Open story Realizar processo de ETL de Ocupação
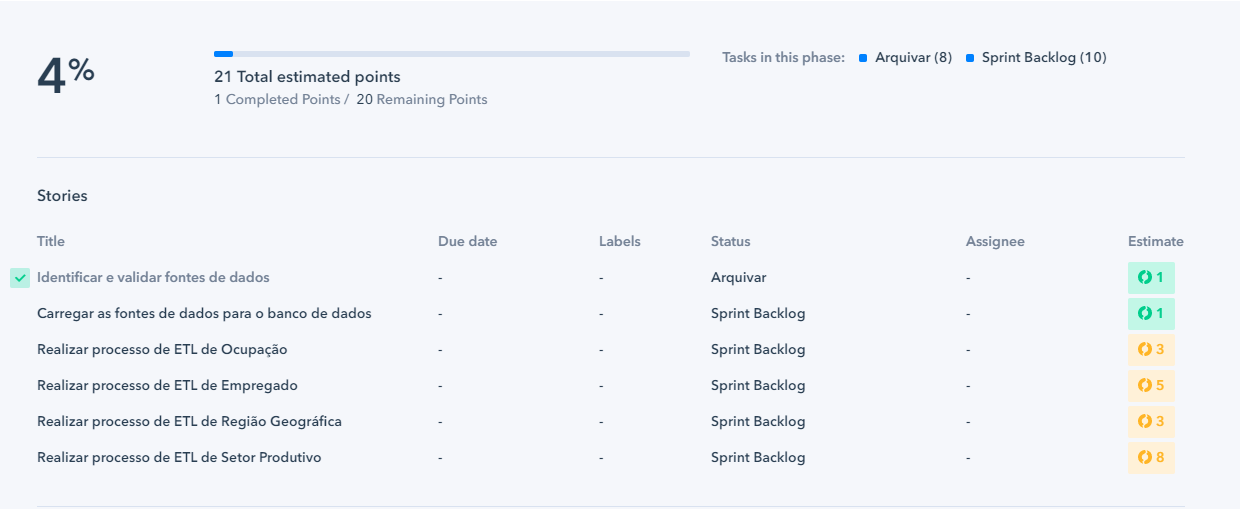Viewport: 1240px width, 509px height. 162,349
